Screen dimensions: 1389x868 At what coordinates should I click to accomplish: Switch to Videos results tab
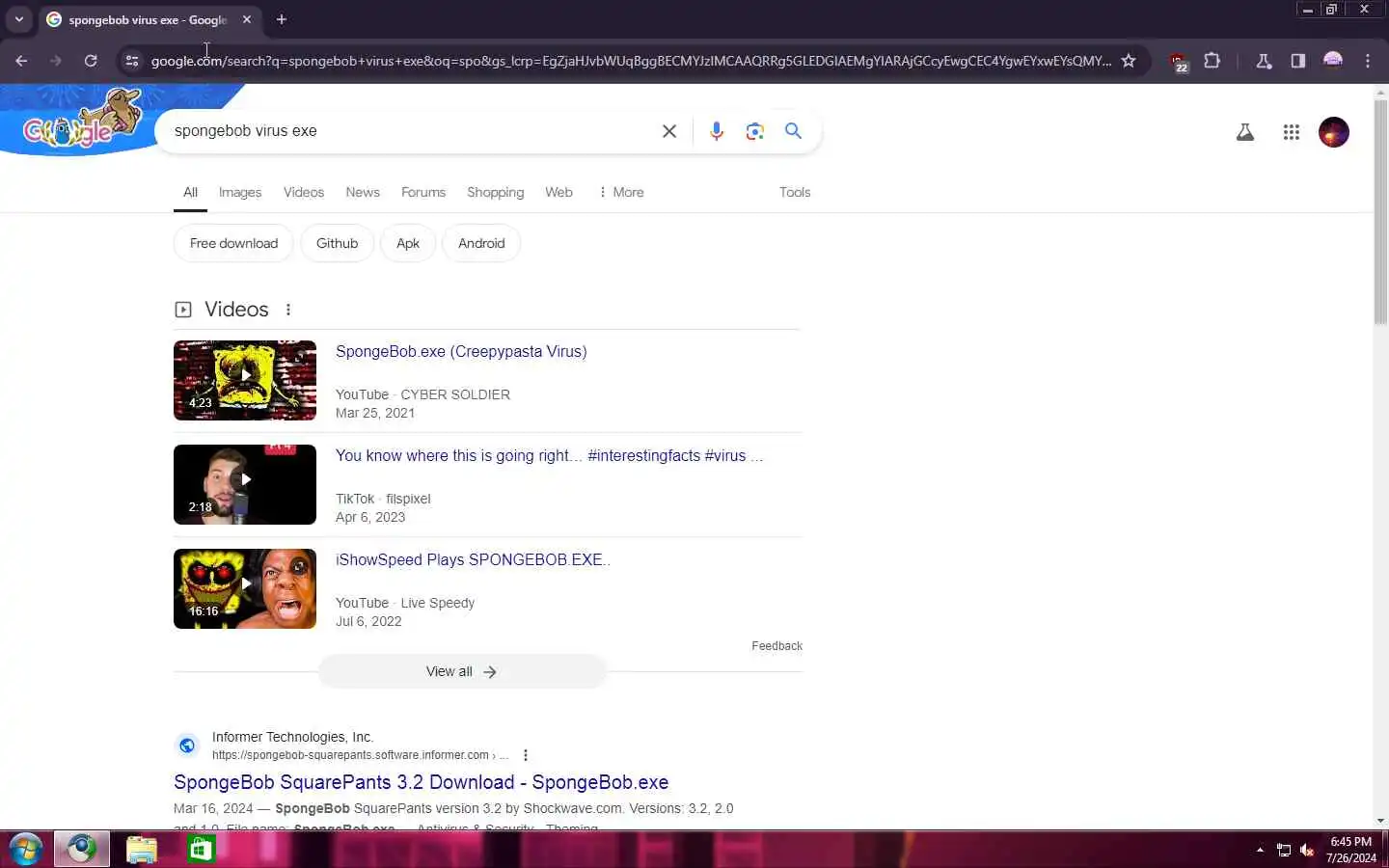304,192
